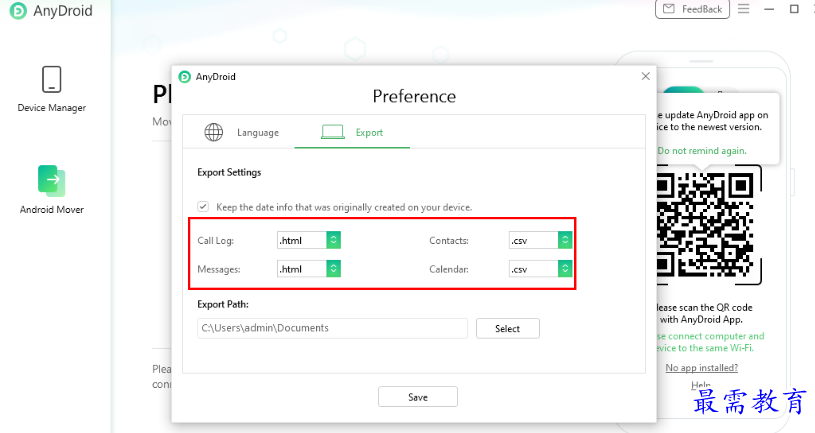Viewport: 815px width, 433px height.
Task: Click 'Do not remind again.' link
Action: 702,151
